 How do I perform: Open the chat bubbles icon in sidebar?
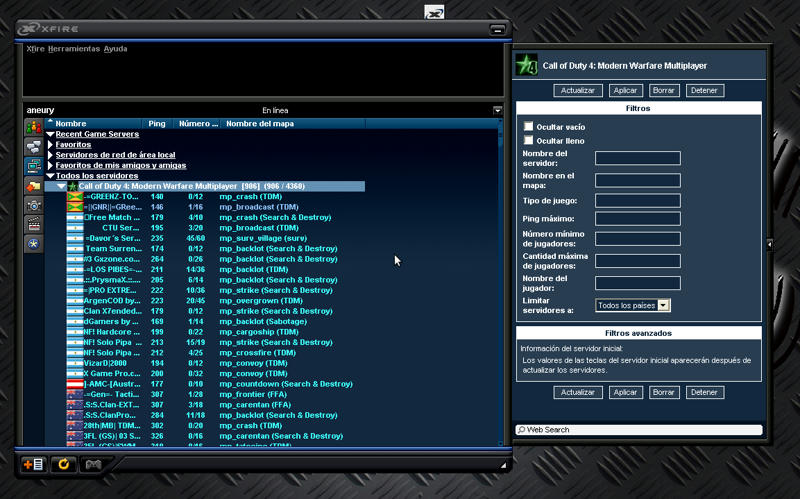[x=34, y=146]
